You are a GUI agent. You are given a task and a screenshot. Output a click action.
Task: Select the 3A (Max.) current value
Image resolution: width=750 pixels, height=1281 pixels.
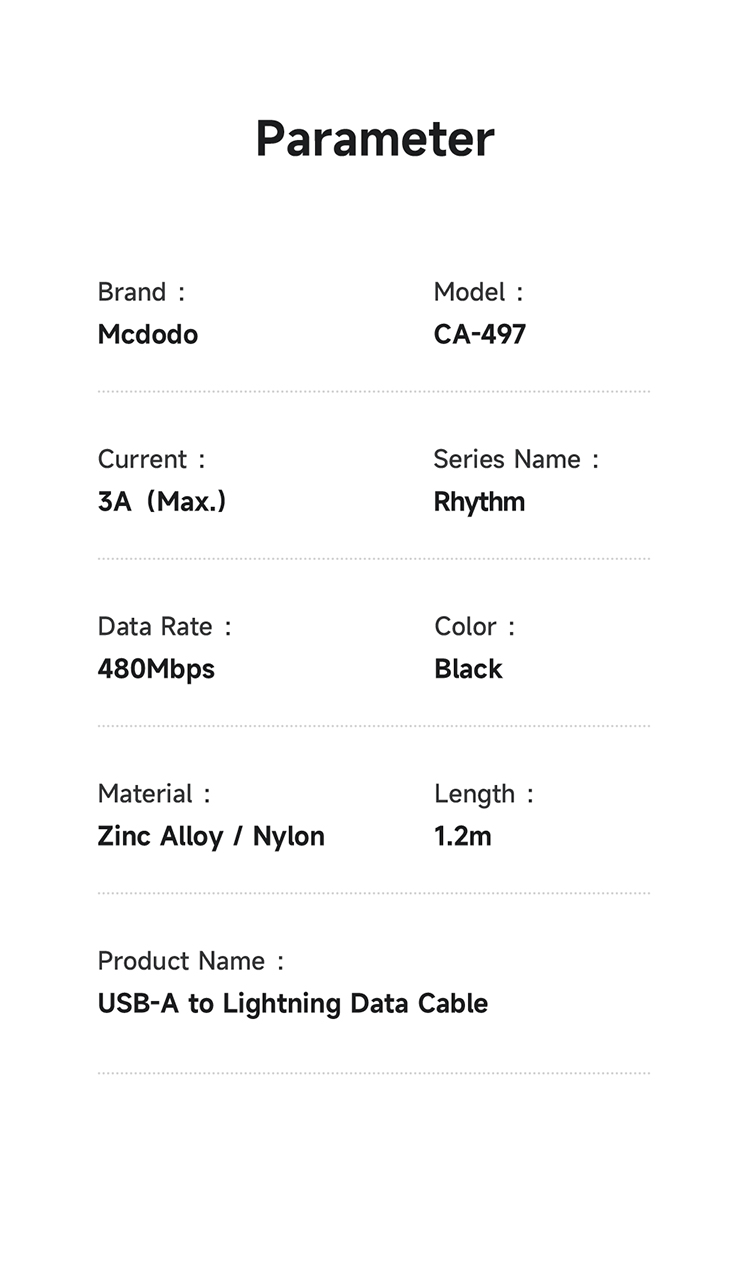[x=162, y=501]
